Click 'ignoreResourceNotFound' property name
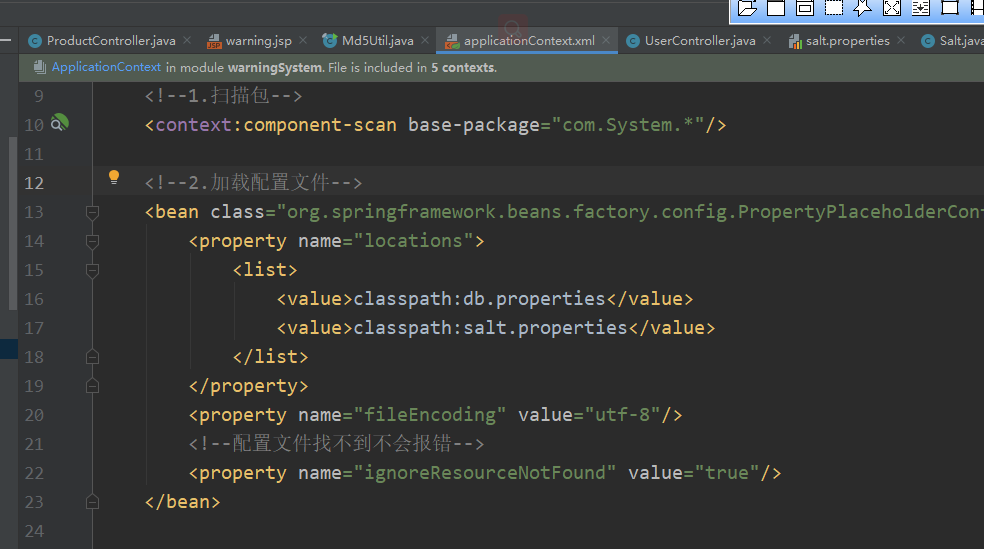 [484, 473]
